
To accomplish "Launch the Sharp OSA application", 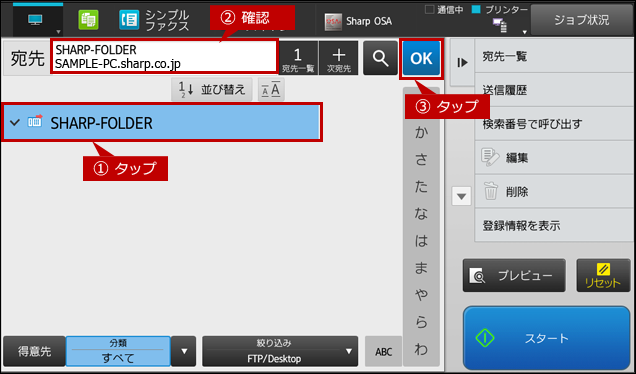I will (358, 21).
